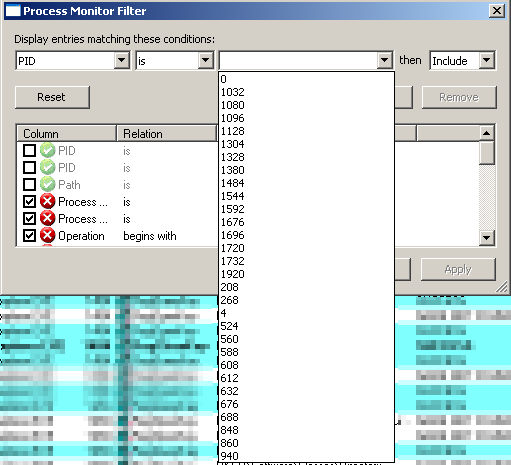Choose PID 524 in dropdown list
The width and height of the screenshot is (511, 465).
pyautogui.click(x=306, y=326)
